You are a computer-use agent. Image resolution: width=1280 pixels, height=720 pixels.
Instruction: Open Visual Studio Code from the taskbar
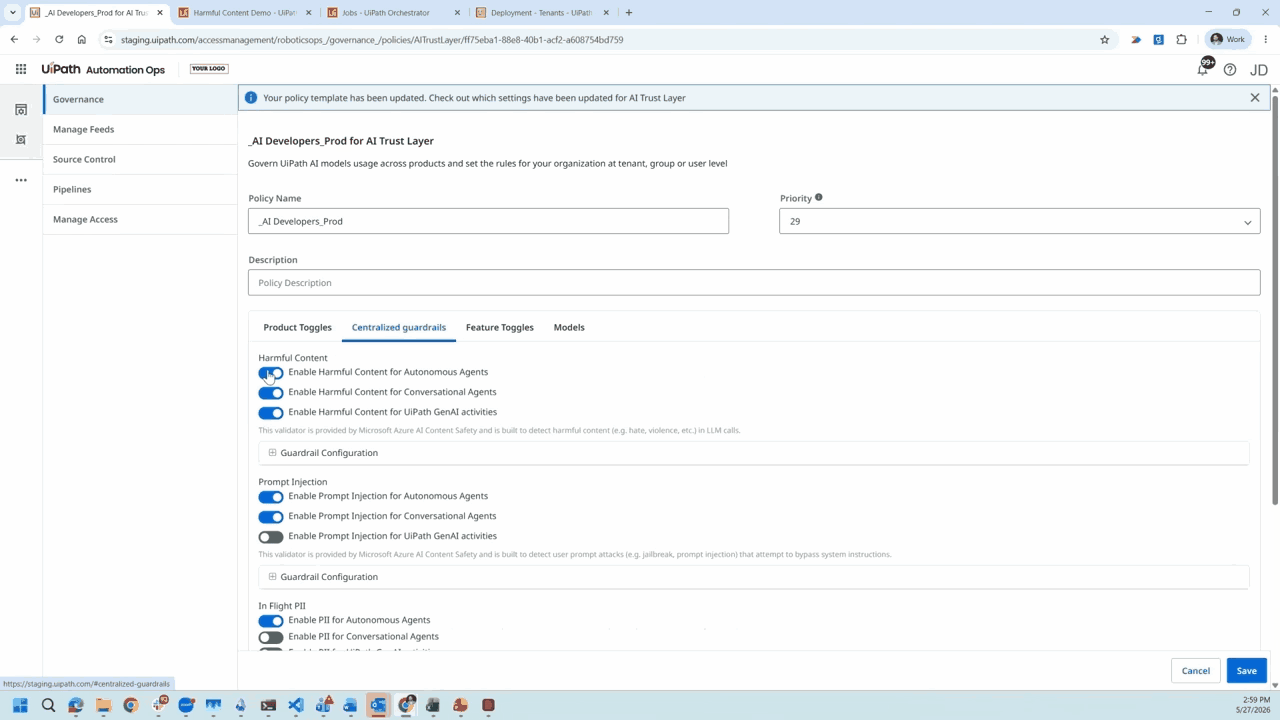click(x=295, y=705)
